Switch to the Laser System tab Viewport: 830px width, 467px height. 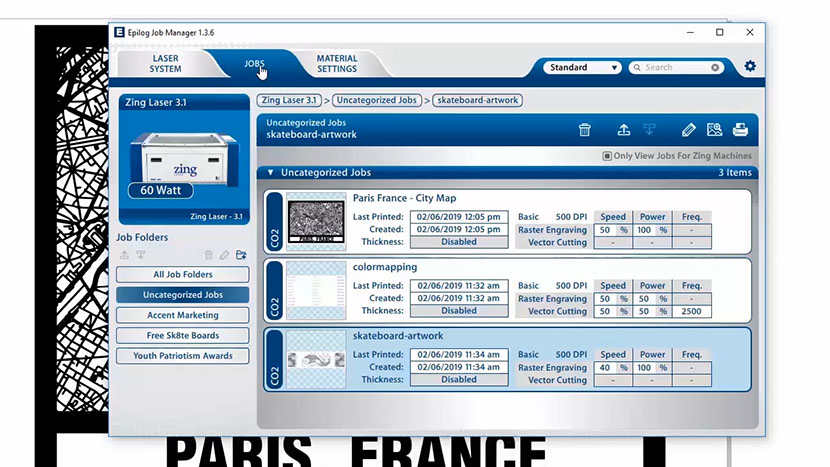(x=165, y=64)
